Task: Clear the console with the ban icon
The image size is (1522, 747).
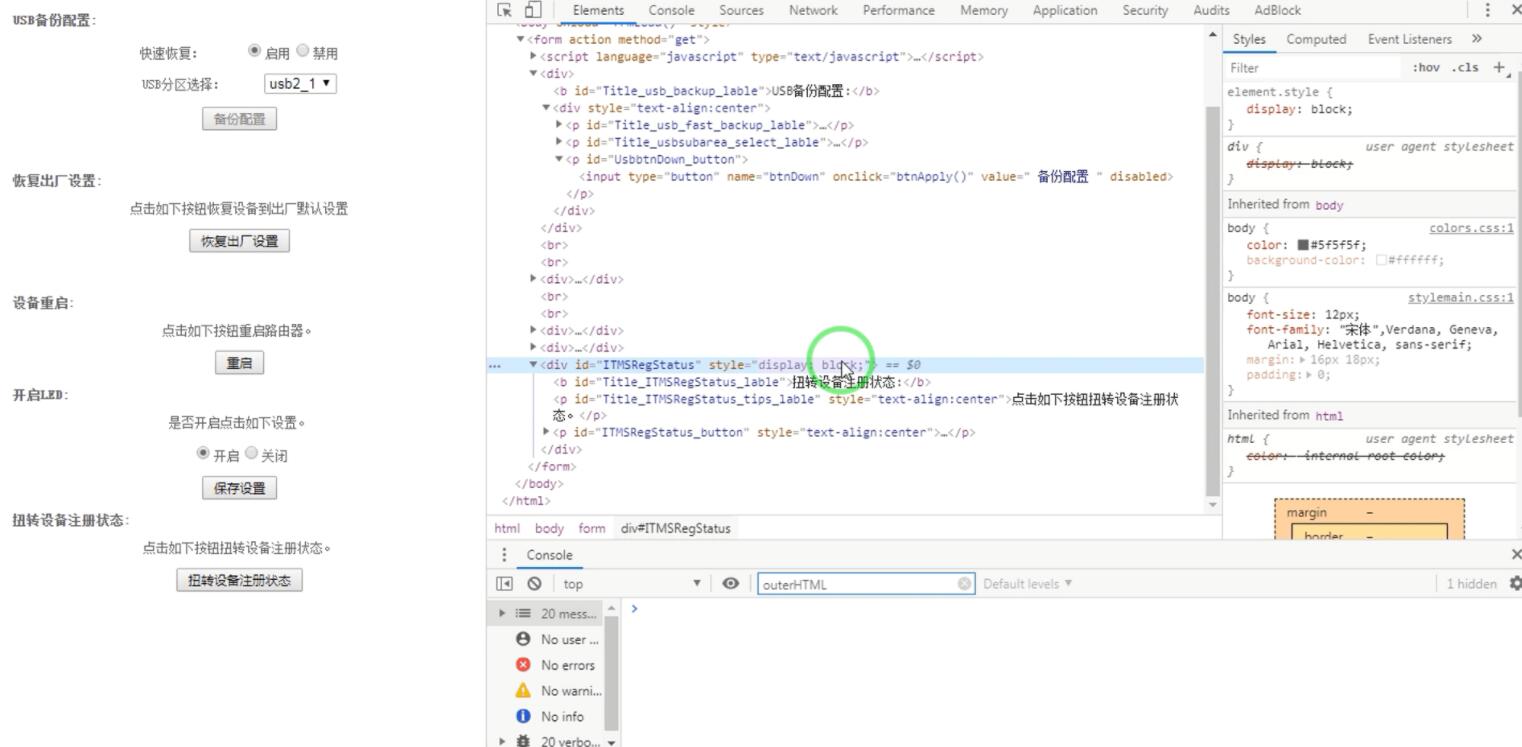Action: [534, 584]
